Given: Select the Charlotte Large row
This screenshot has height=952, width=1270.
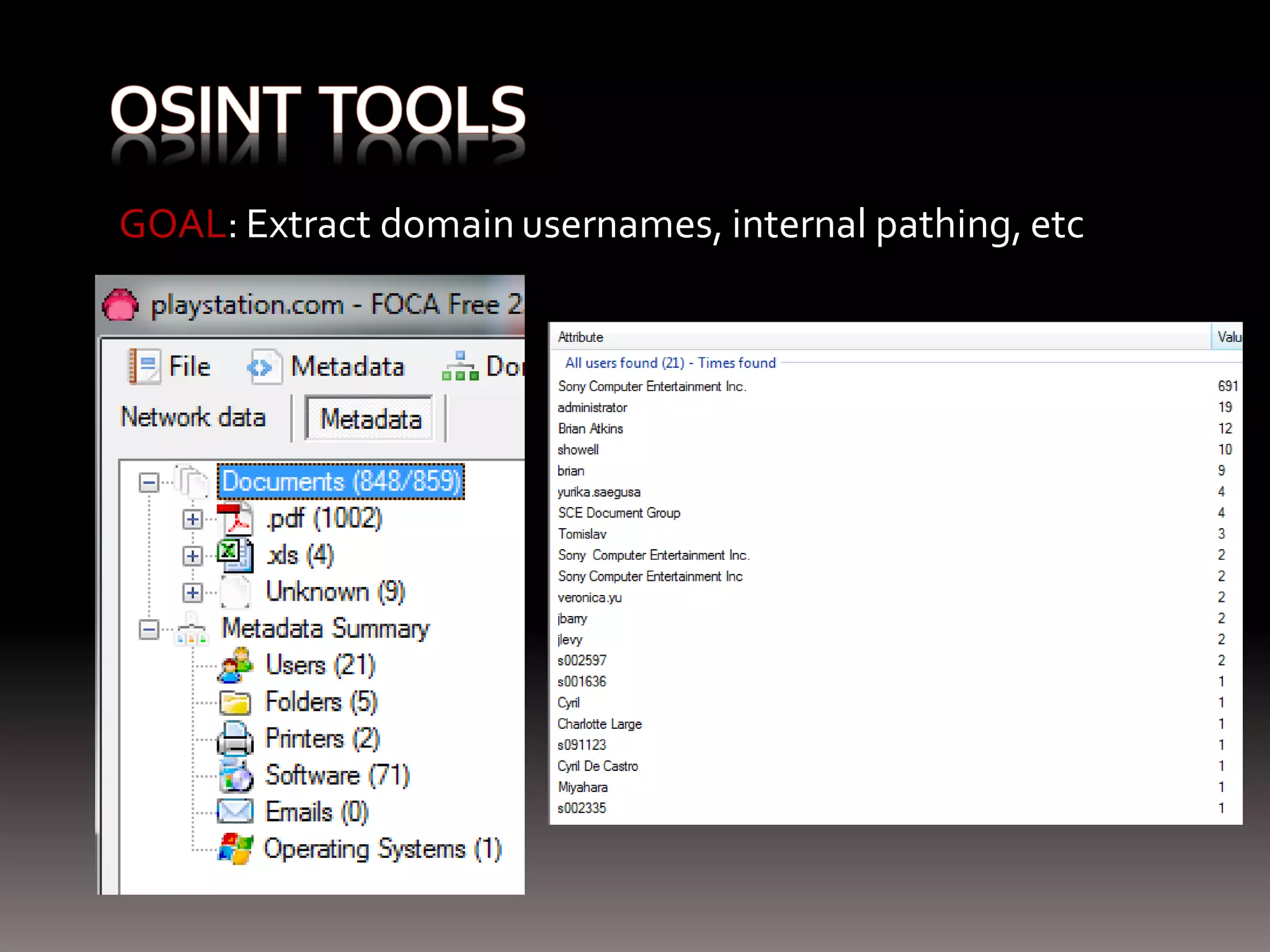Looking at the screenshot, I should click(x=896, y=724).
